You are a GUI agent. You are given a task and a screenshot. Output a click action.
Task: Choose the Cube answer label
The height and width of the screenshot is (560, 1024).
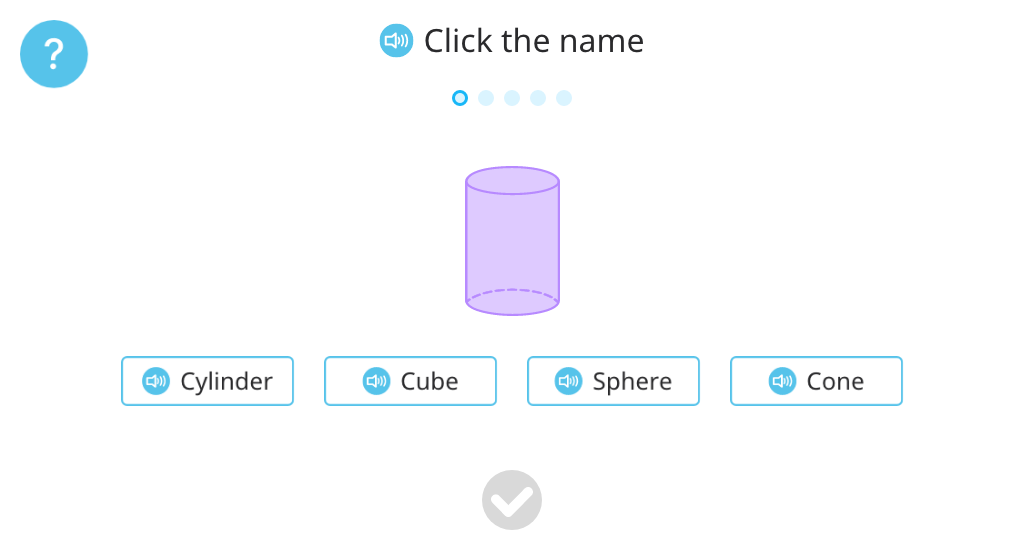429,381
